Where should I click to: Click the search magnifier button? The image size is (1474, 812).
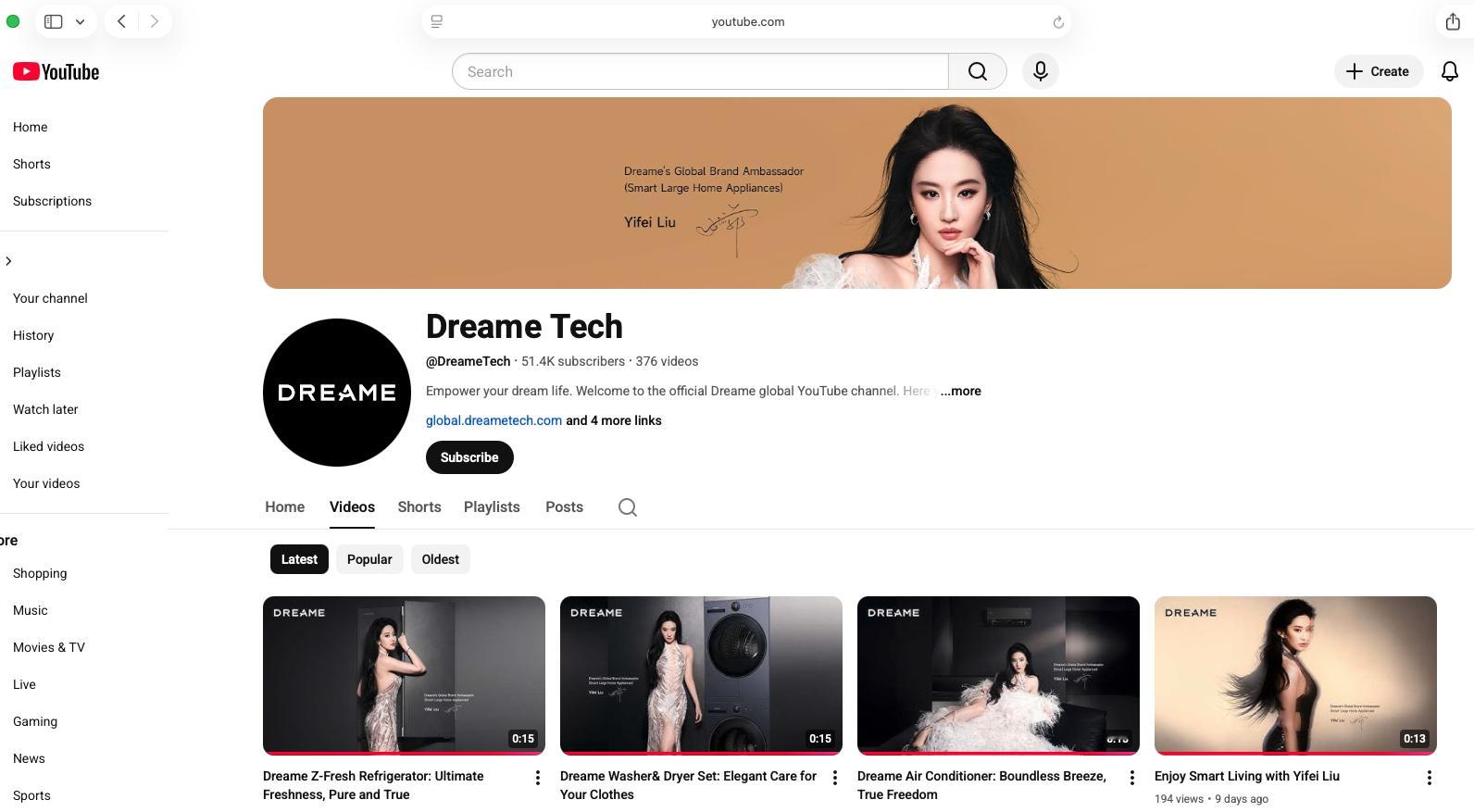[978, 71]
